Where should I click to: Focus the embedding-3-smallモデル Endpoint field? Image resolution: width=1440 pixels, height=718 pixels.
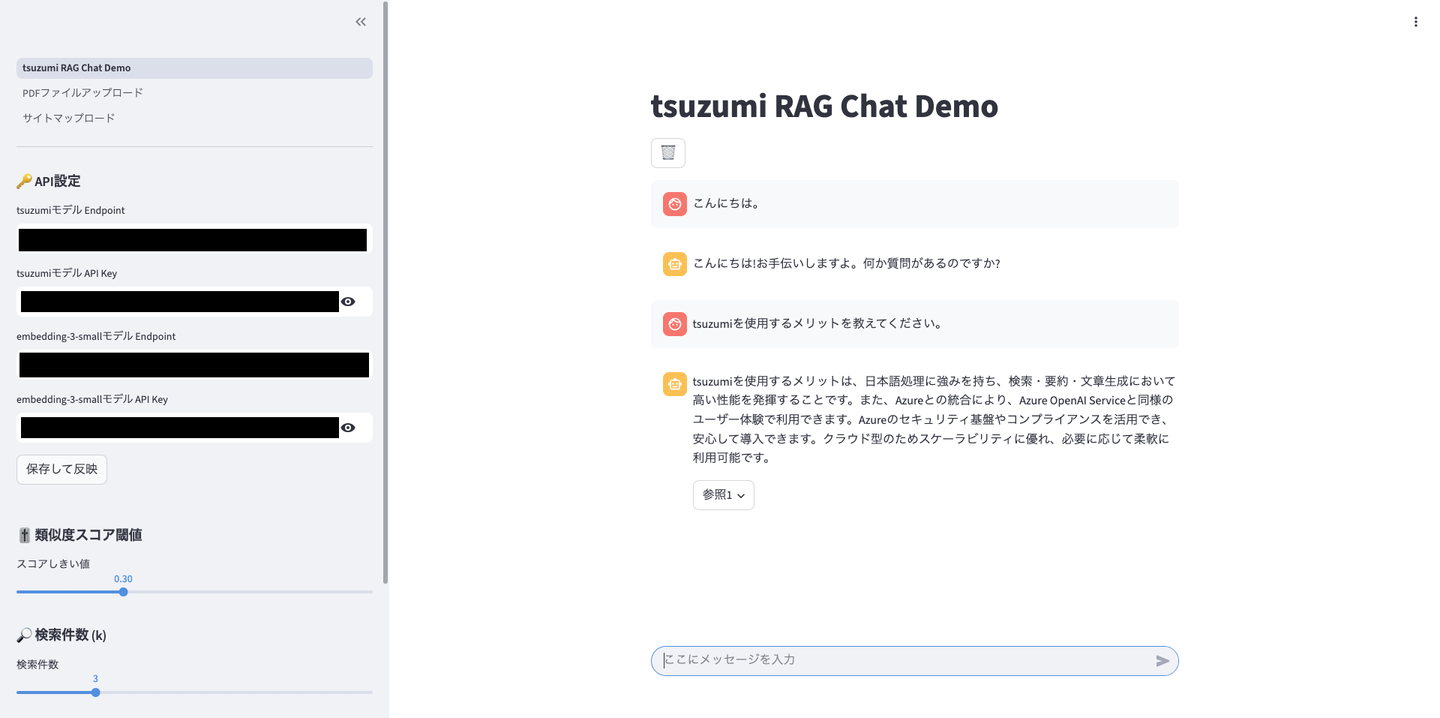point(194,365)
